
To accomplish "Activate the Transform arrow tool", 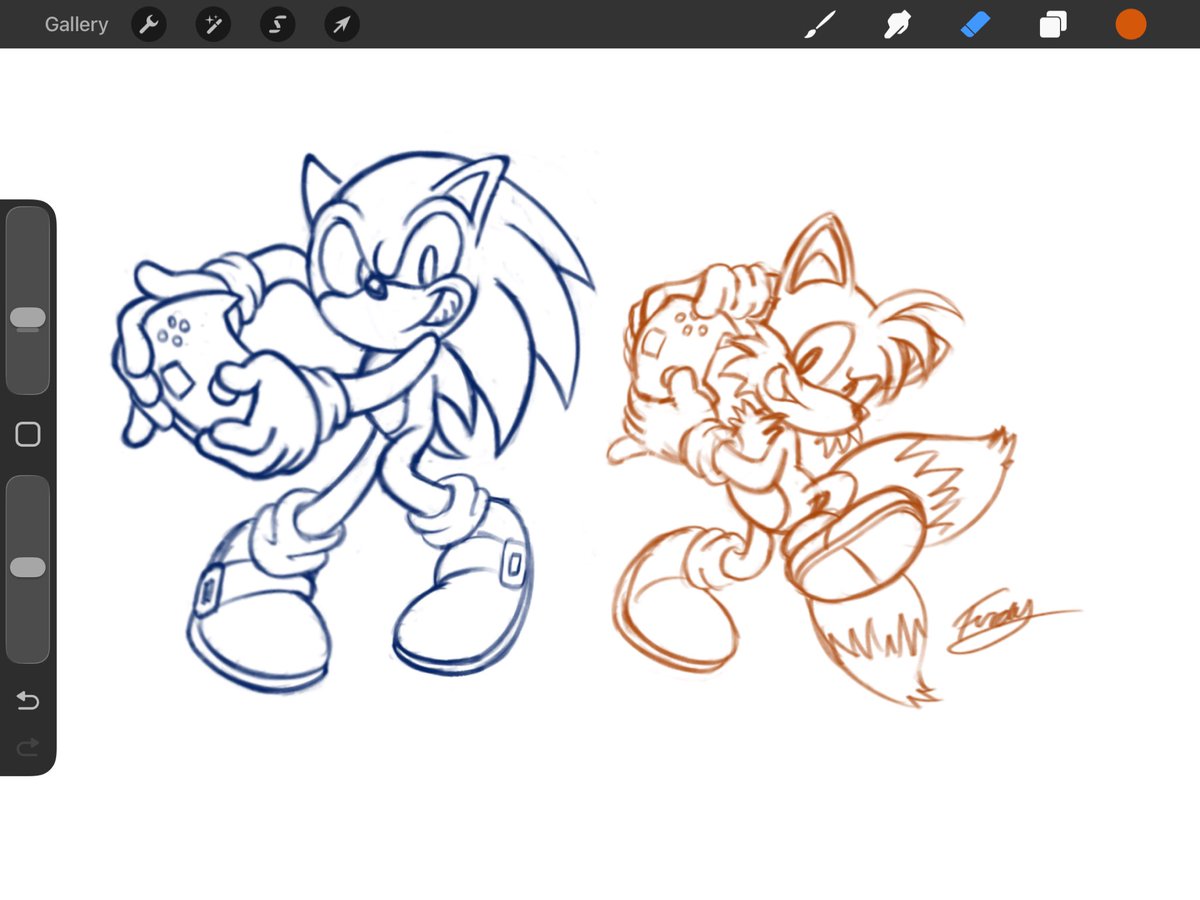I will click(x=342, y=25).
